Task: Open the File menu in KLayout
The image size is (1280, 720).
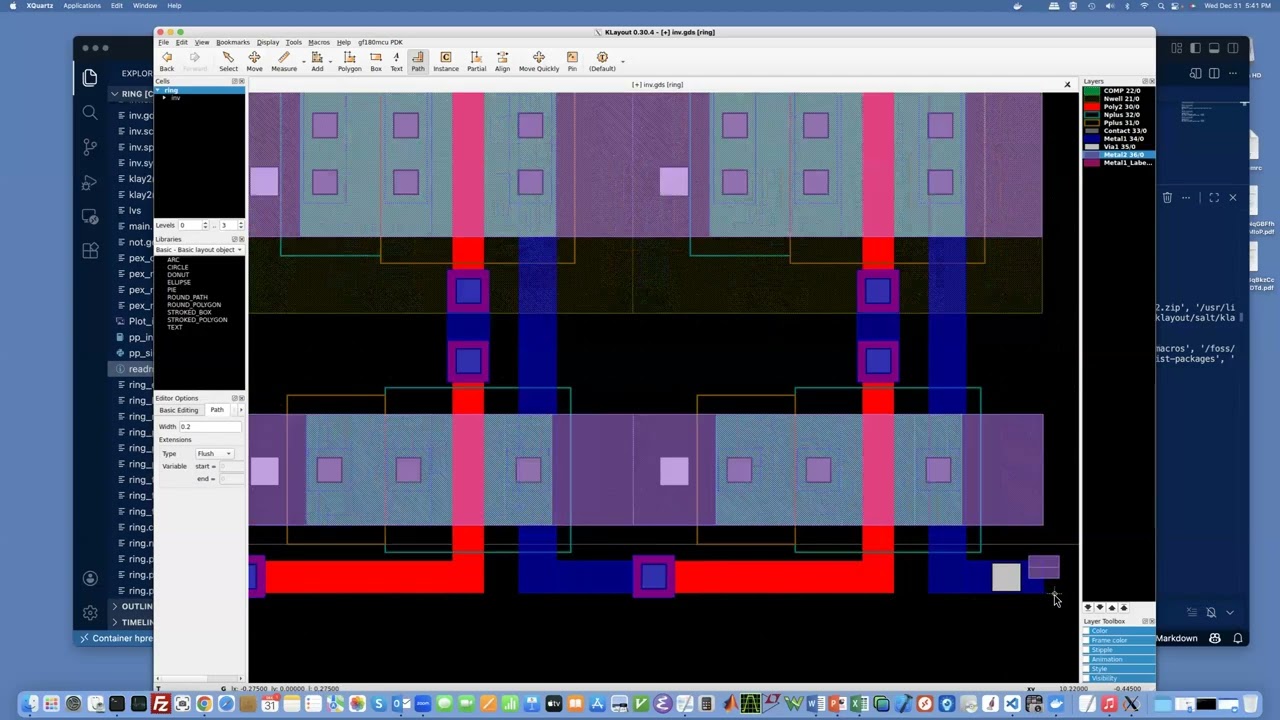Action: pos(163,42)
